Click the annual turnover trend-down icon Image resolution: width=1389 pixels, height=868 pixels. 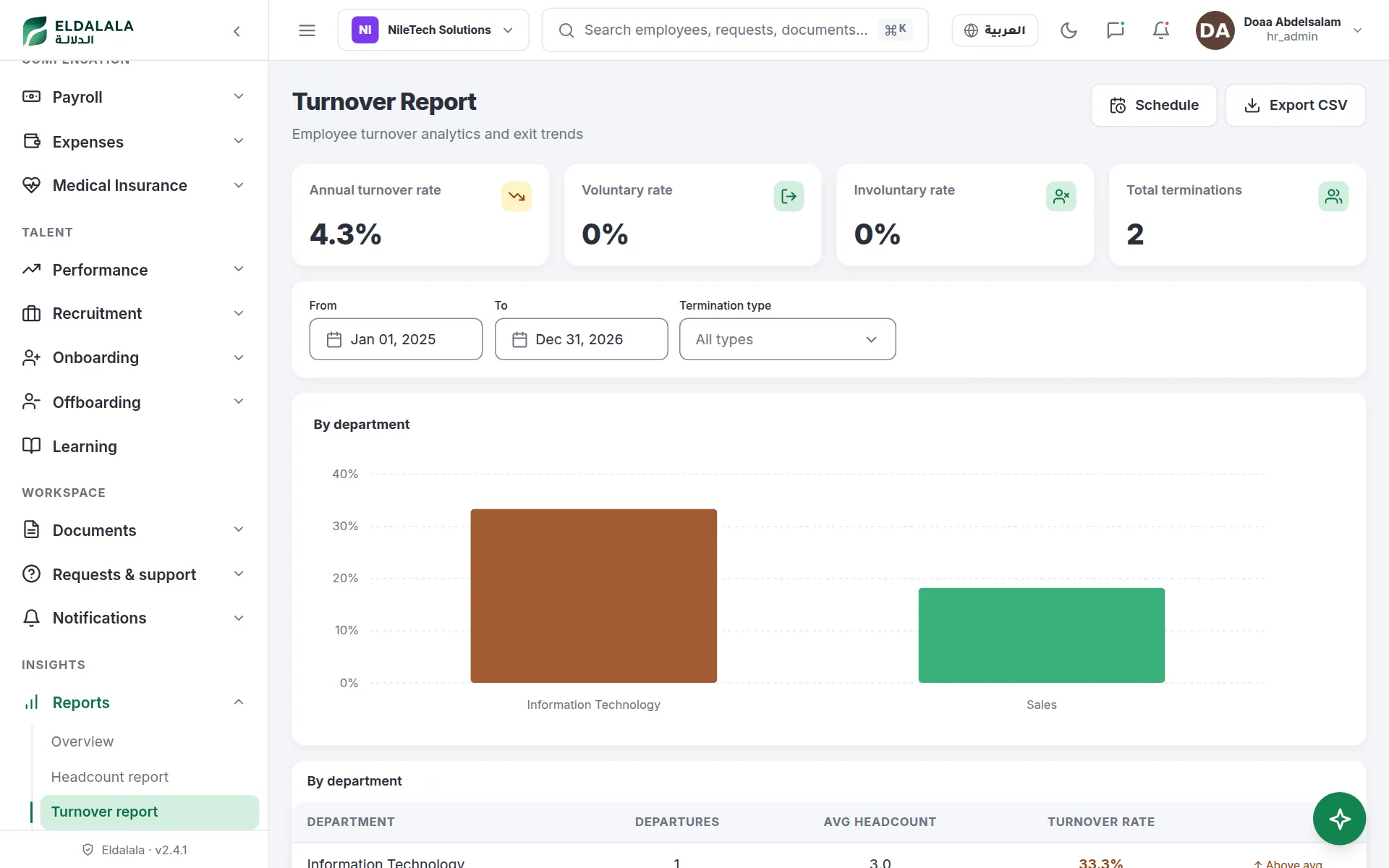[517, 196]
